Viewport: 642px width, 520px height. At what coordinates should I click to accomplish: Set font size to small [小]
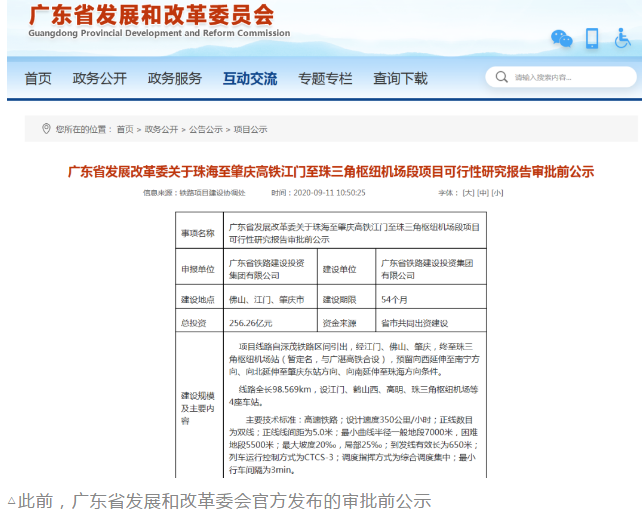(x=497, y=193)
